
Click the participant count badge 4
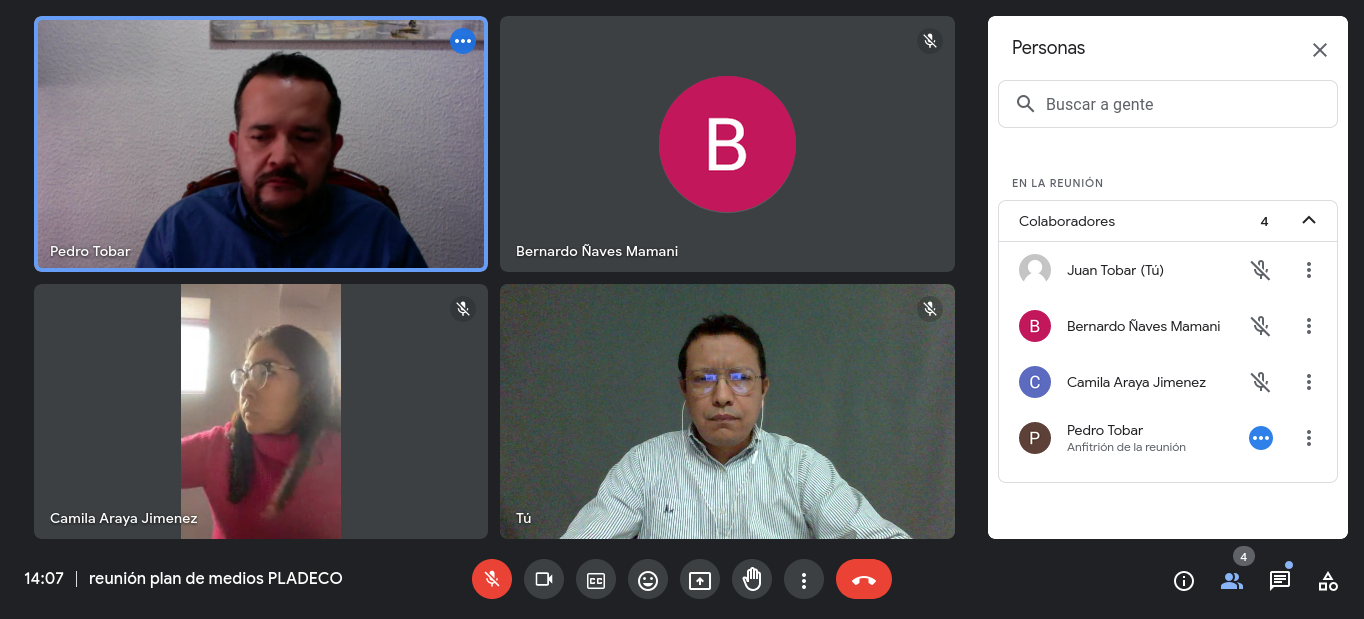1243,556
